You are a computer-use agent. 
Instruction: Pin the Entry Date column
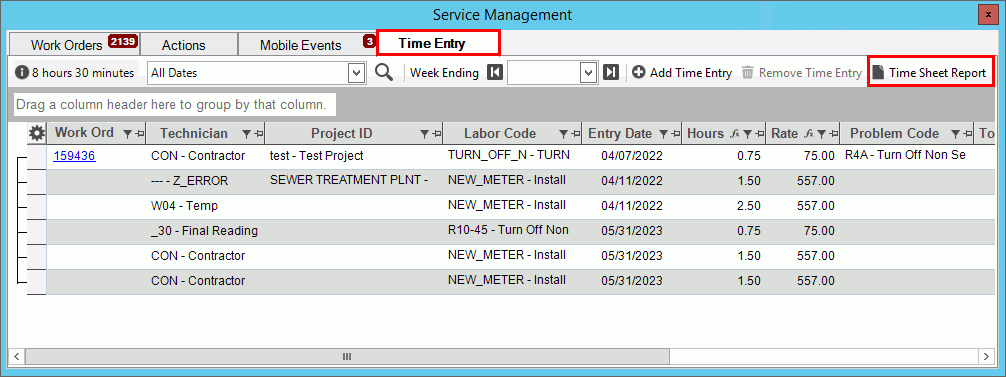[675, 134]
